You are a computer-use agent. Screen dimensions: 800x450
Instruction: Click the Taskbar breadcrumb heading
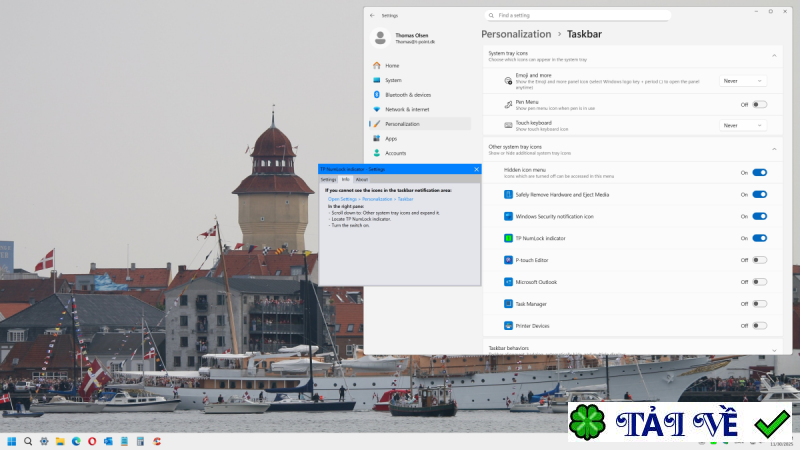584,34
